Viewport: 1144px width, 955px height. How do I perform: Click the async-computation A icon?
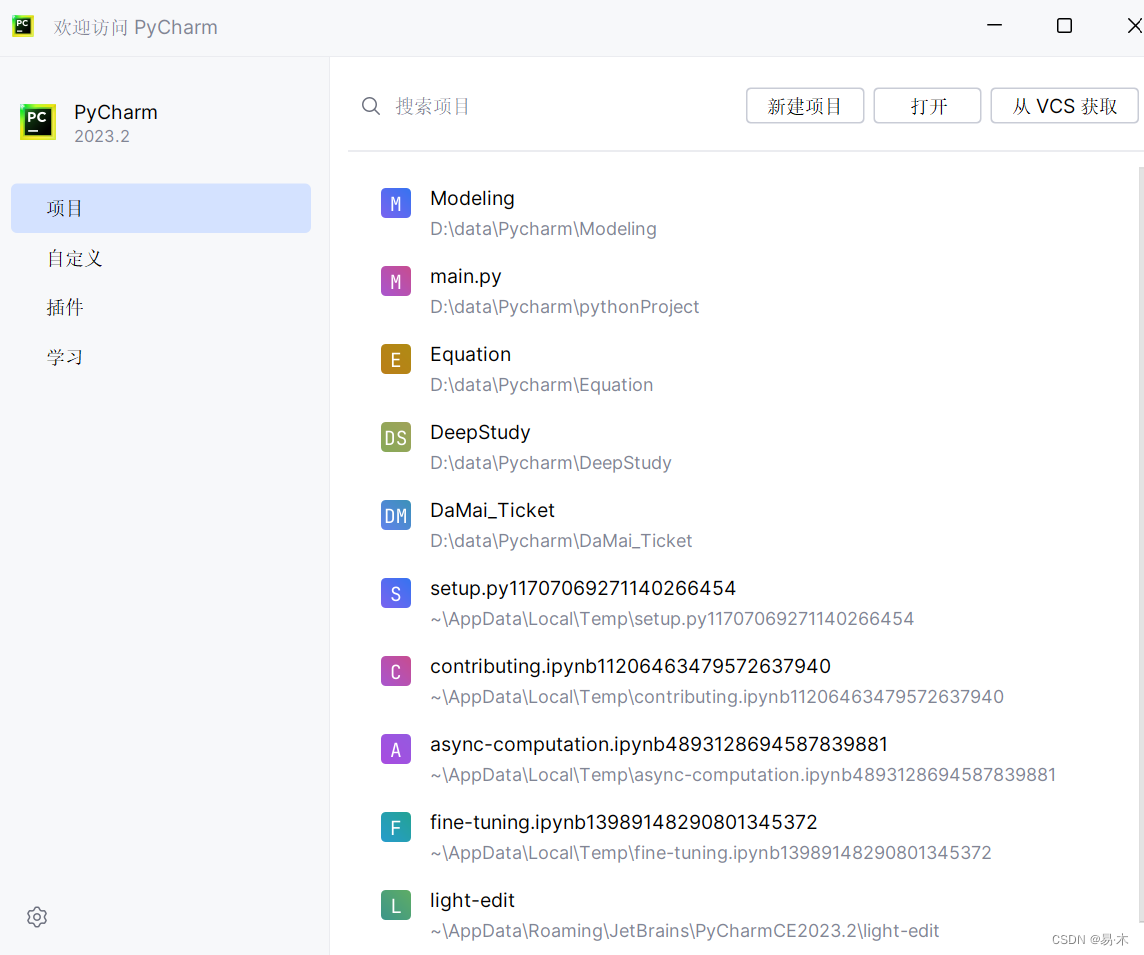click(x=395, y=750)
